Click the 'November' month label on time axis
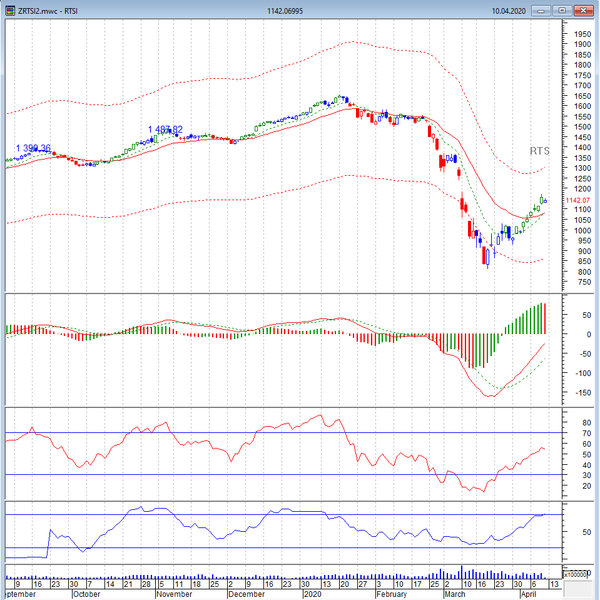This screenshot has width=600, height=600. tap(173, 594)
